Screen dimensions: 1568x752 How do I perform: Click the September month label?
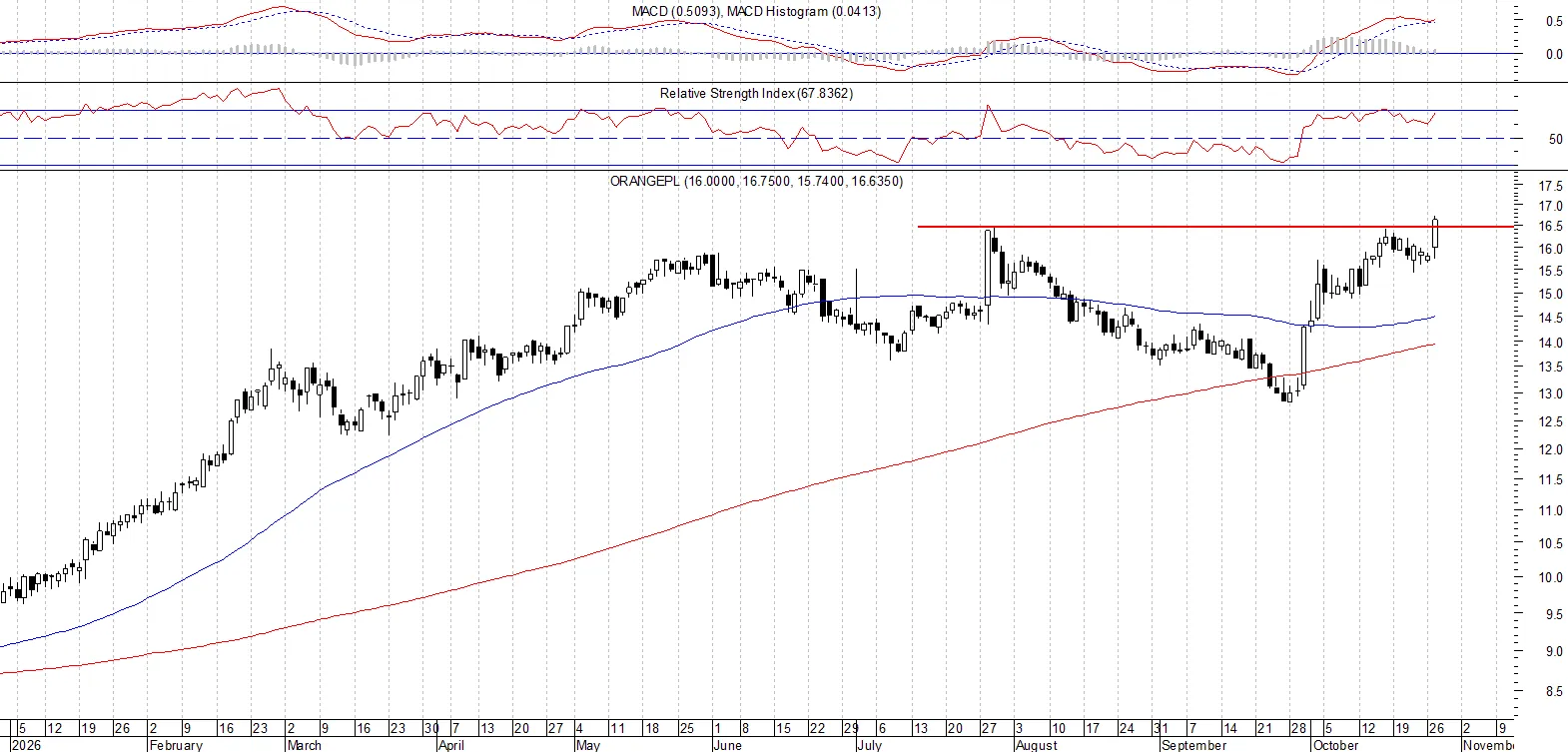(x=1193, y=745)
